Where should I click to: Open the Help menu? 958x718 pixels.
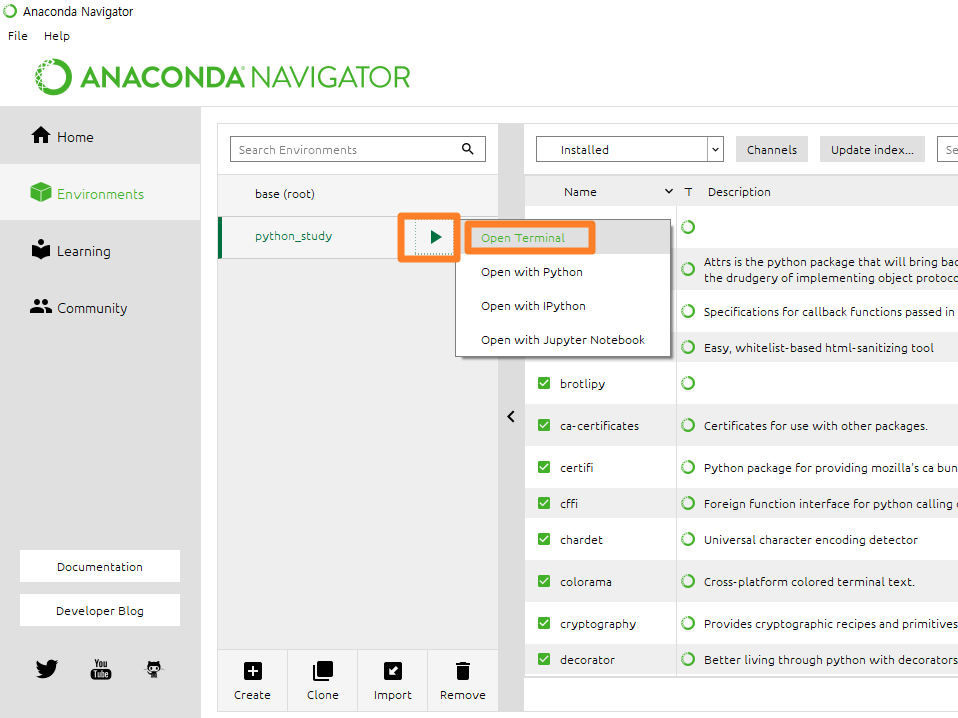click(x=57, y=36)
